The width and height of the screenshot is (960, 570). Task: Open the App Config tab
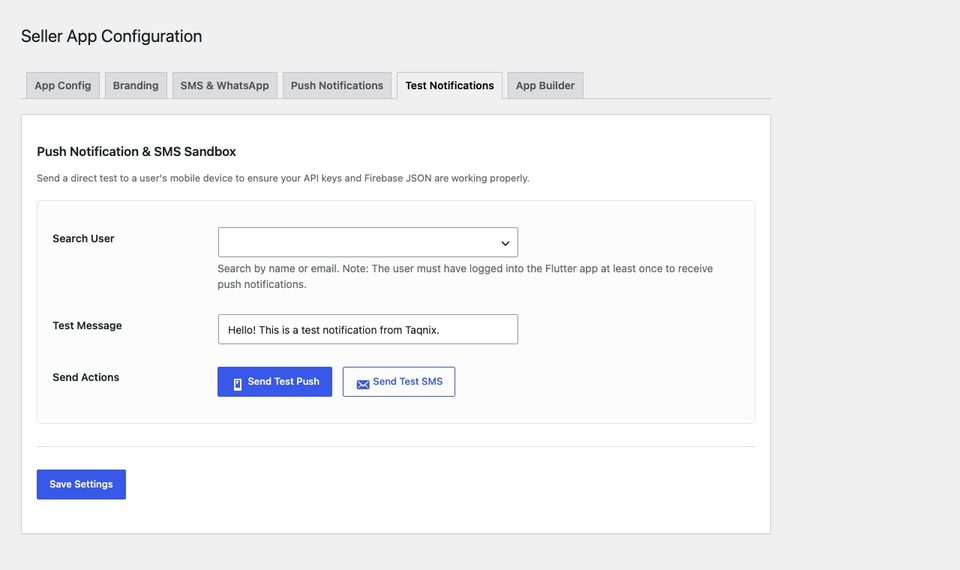point(62,86)
